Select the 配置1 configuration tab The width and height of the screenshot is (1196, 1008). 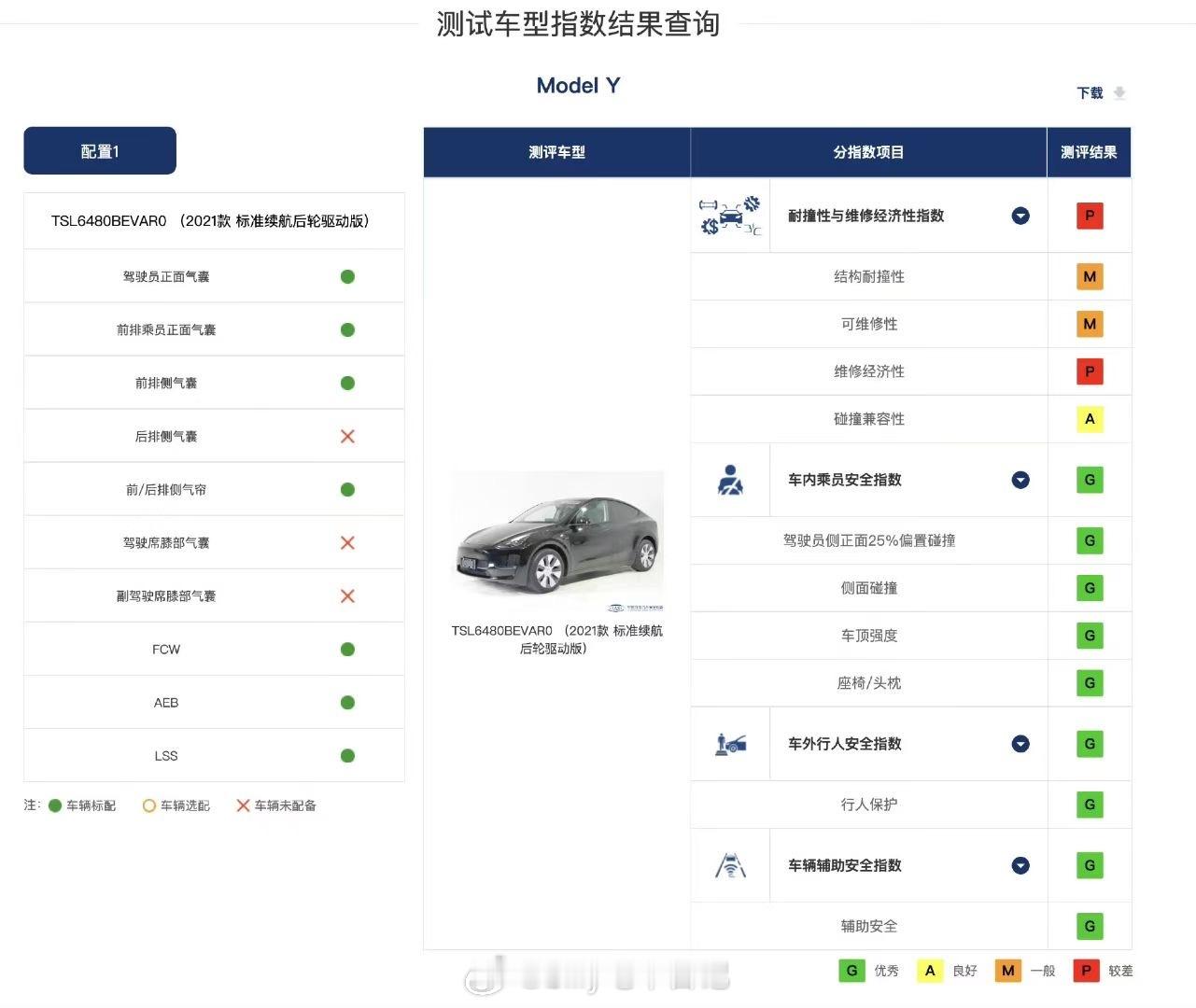(100, 150)
